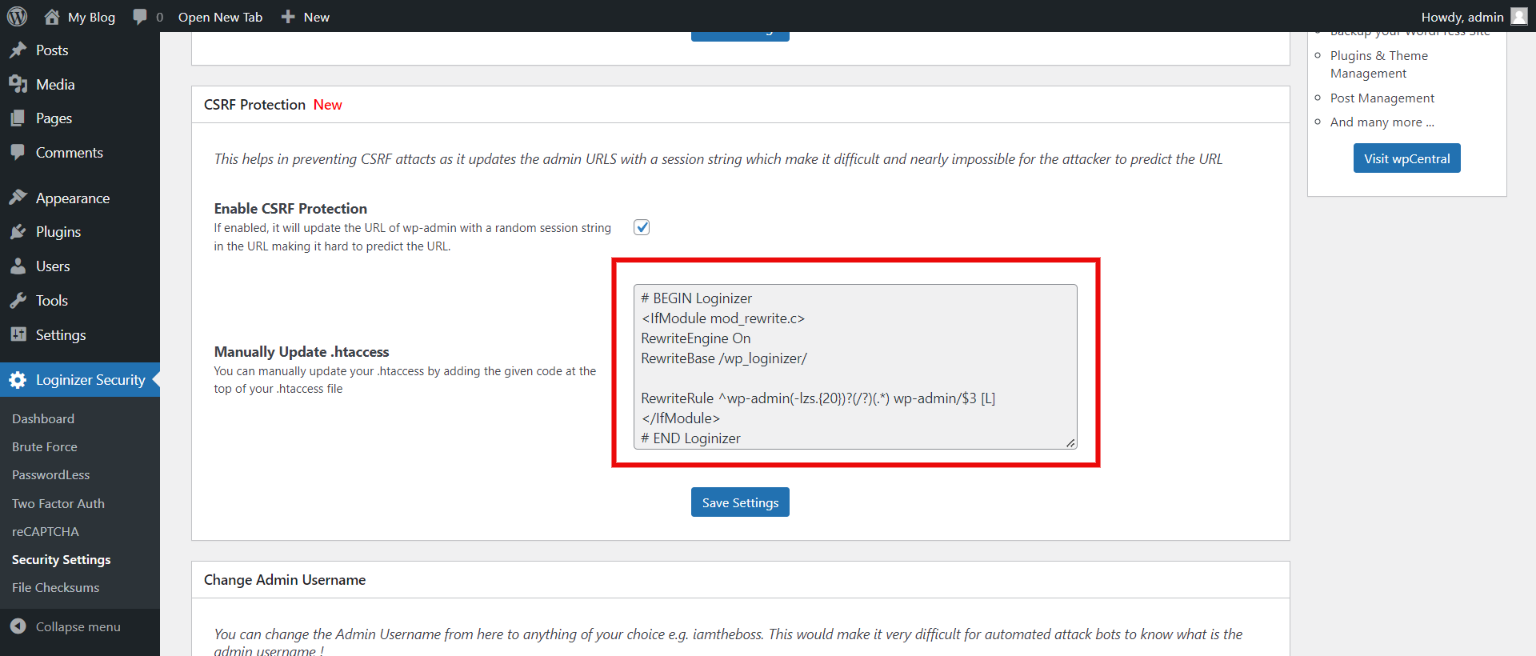Click the textarea resize handle corner

point(1070,442)
